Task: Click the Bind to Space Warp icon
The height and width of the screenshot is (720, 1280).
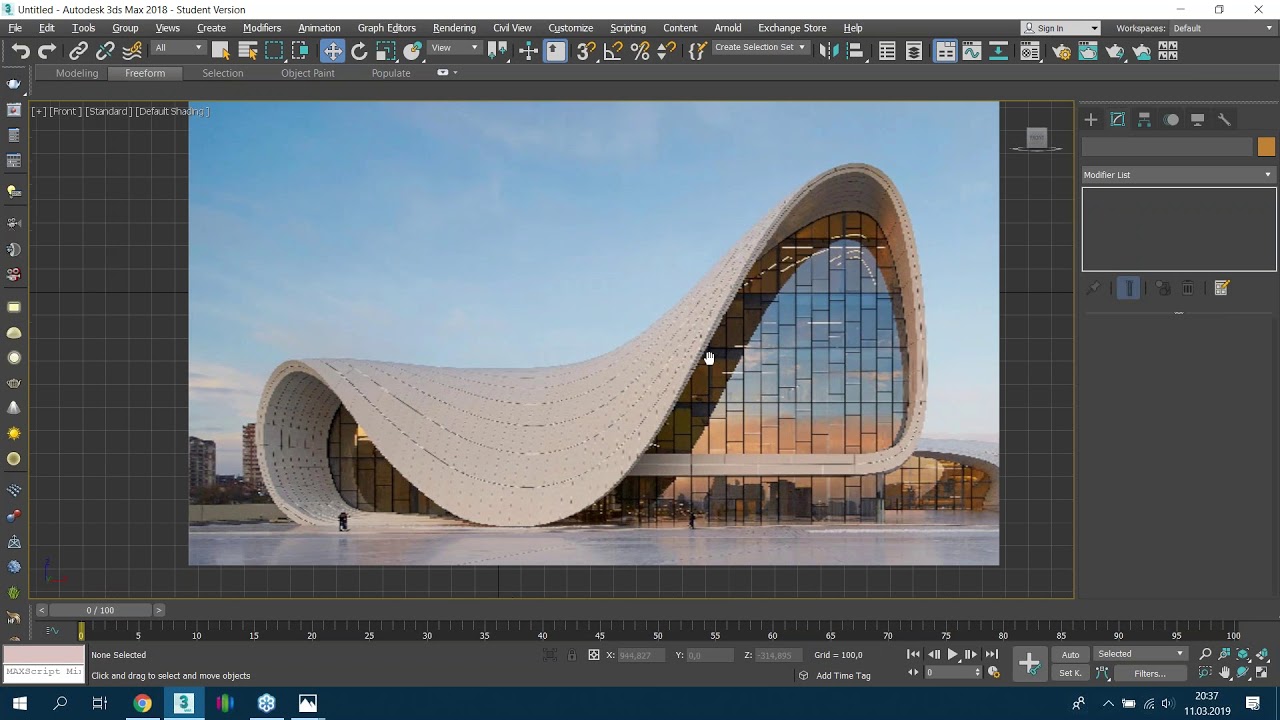Action: 131,51
